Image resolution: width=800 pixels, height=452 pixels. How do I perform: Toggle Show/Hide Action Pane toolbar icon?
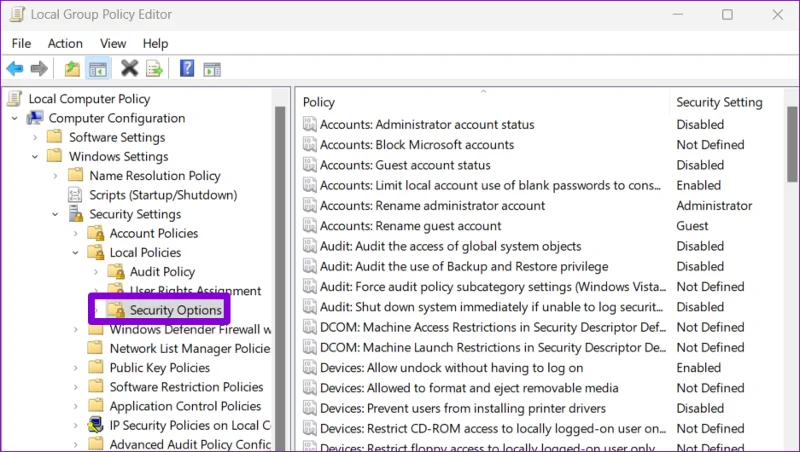(212, 69)
